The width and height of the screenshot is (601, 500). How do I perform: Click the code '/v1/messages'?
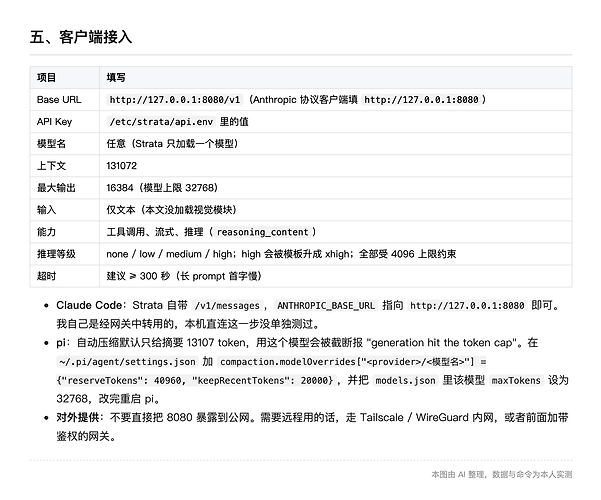(227, 306)
